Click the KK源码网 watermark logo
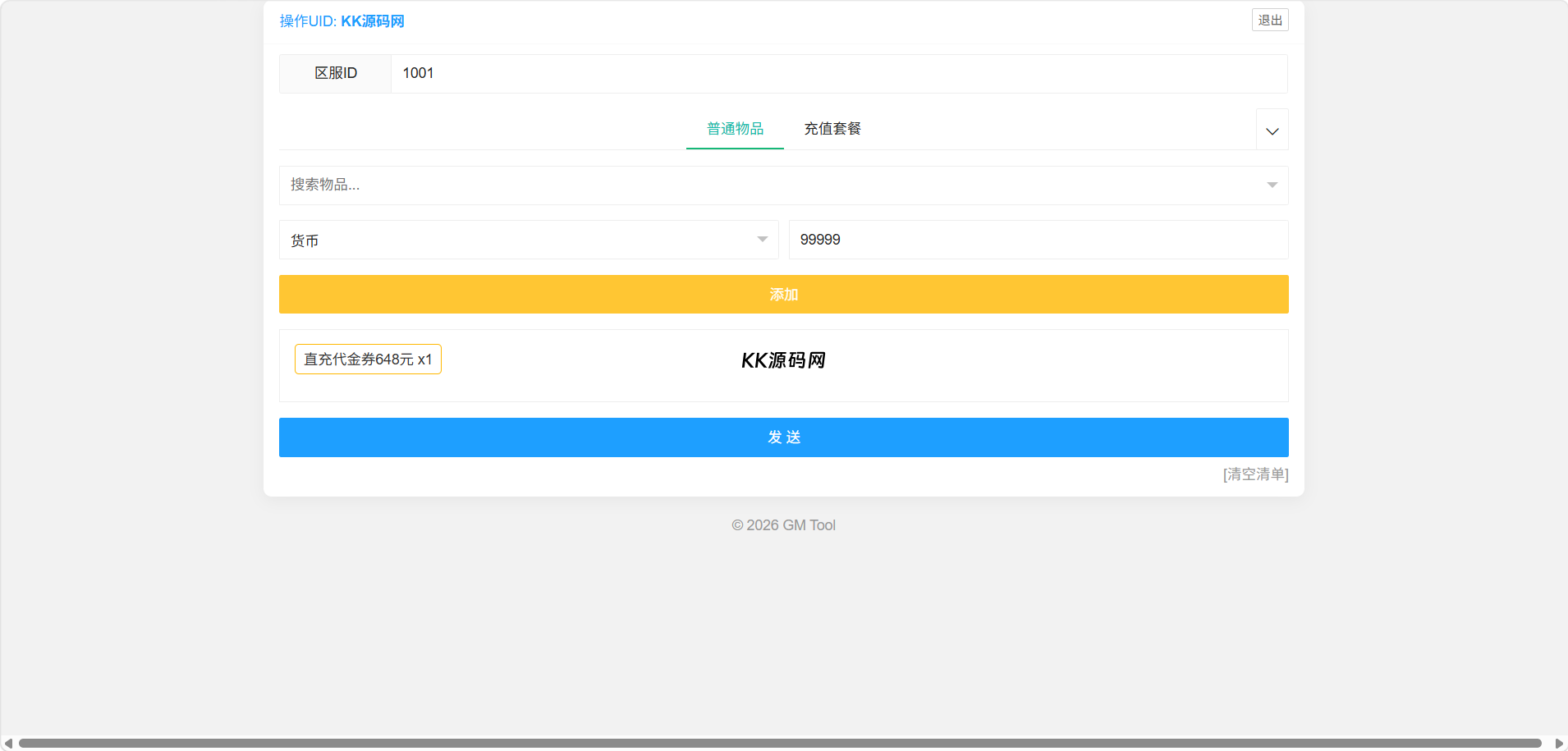The image size is (1568, 751). pos(783,360)
